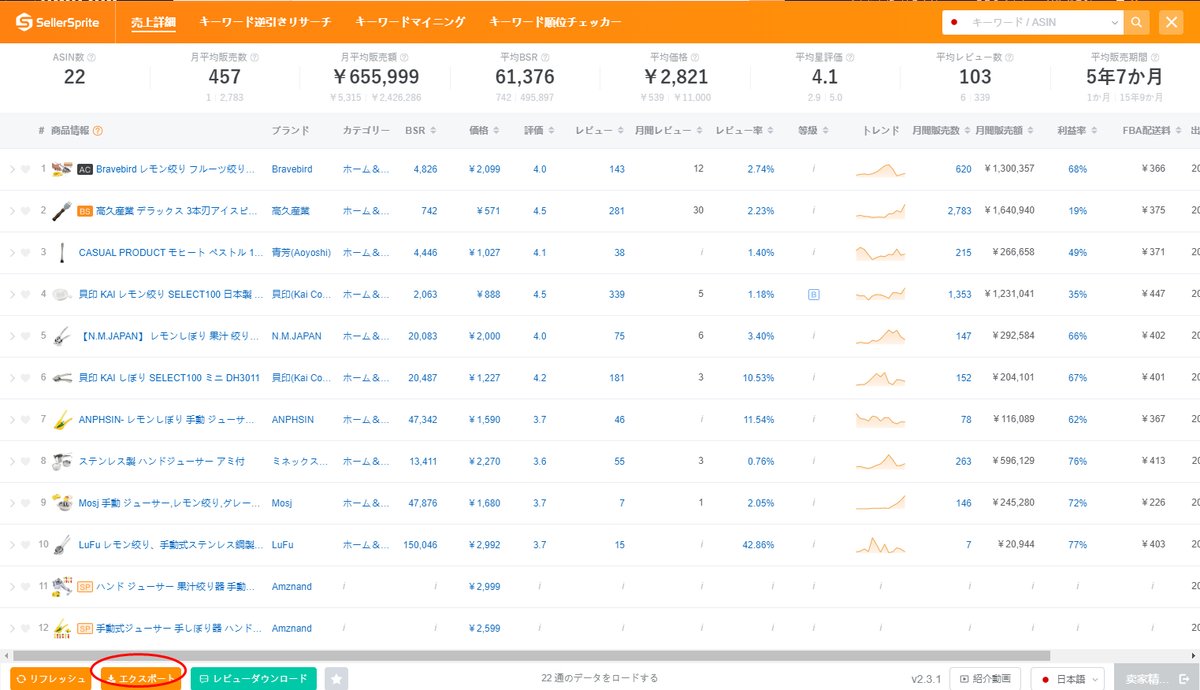Open trend chart for Mosj row
1200x690 pixels.
(x=880, y=503)
